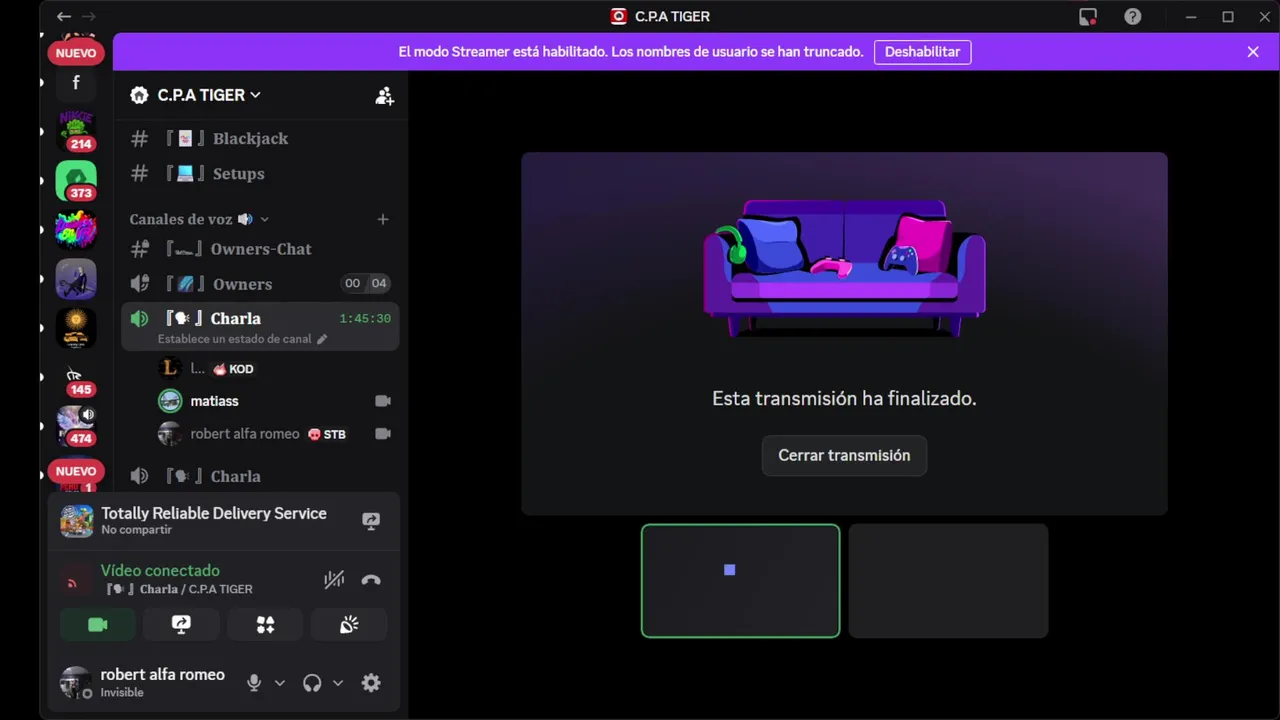Click Establece un estado de canal
Screen dimensions: 1280x720
(x=235, y=339)
